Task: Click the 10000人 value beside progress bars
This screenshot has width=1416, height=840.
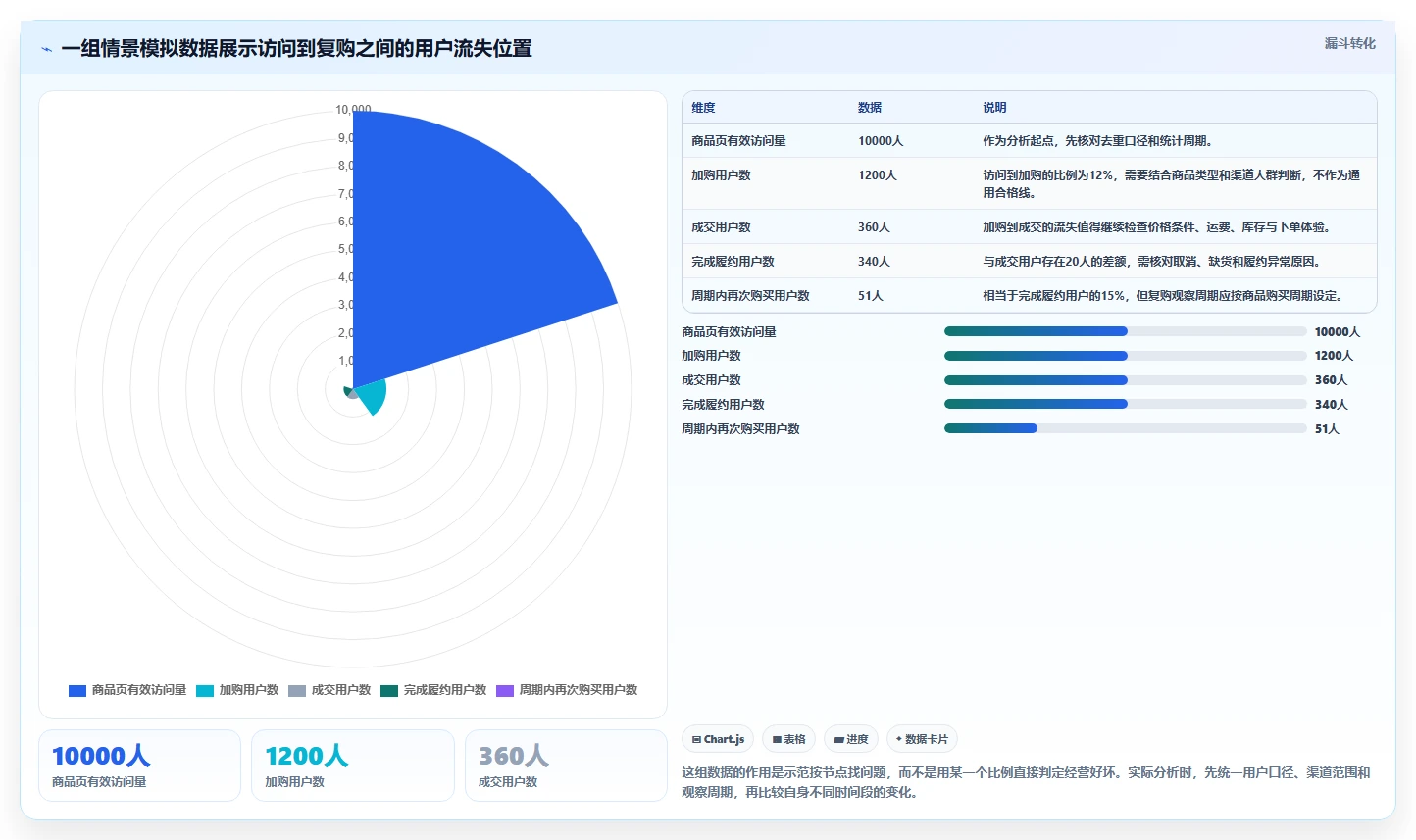Action: click(x=1338, y=332)
